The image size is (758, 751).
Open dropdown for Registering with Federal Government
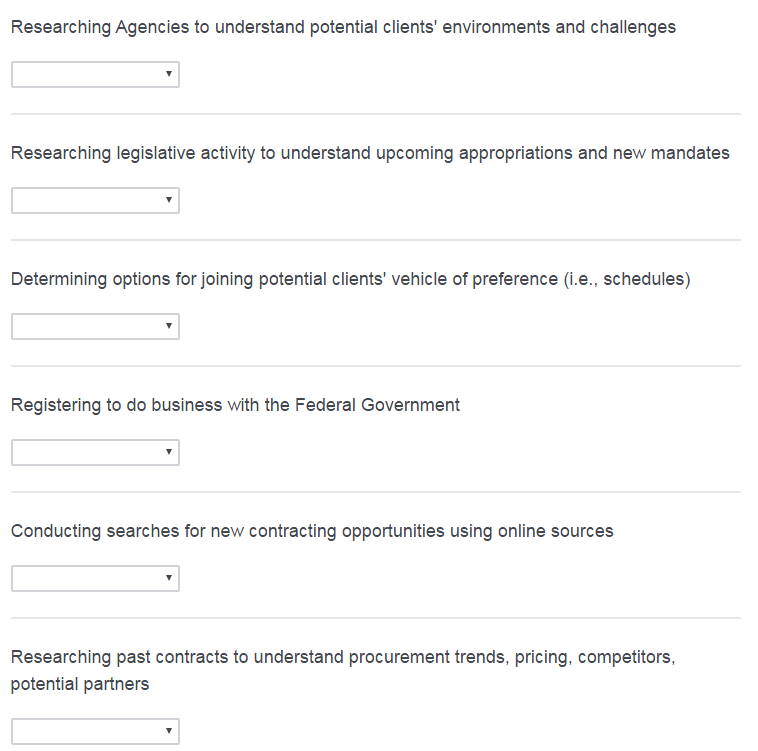(x=95, y=453)
